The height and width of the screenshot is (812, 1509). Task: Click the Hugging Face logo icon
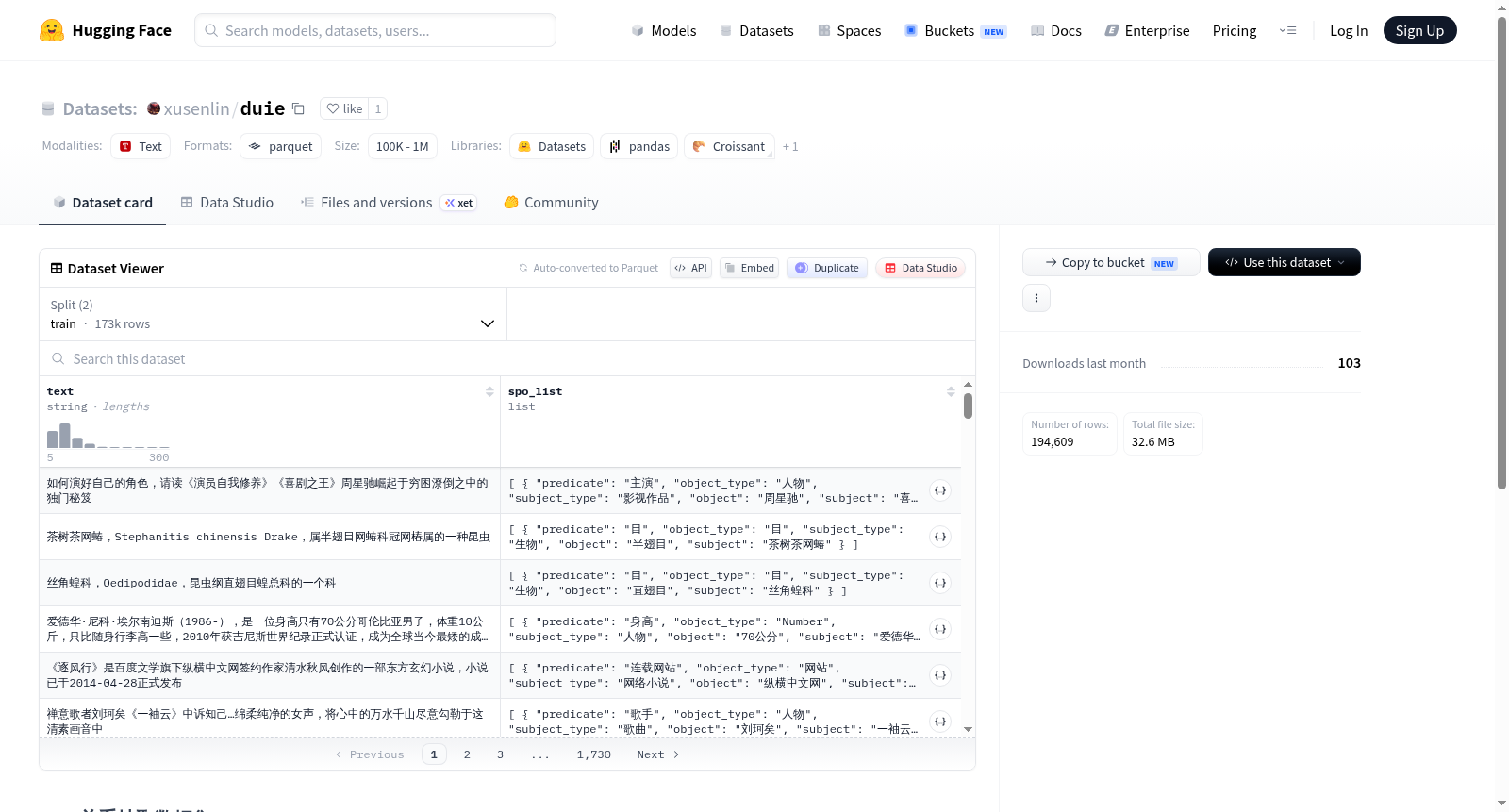pyautogui.click(x=52, y=30)
